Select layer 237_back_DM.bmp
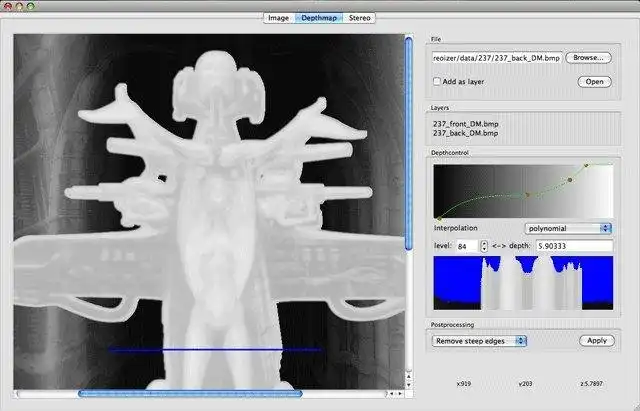 coord(465,133)
